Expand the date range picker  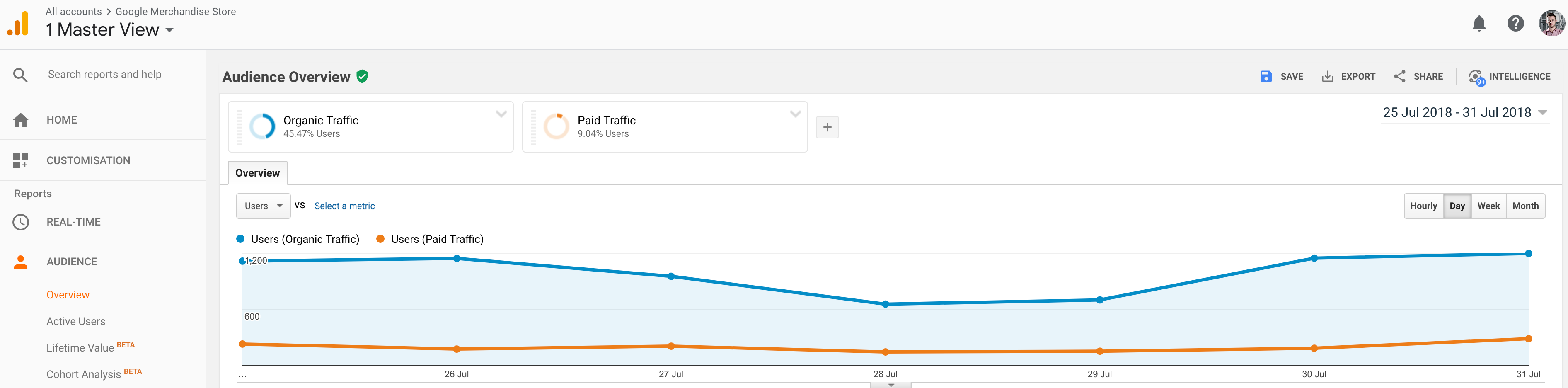pos(1542,113)
